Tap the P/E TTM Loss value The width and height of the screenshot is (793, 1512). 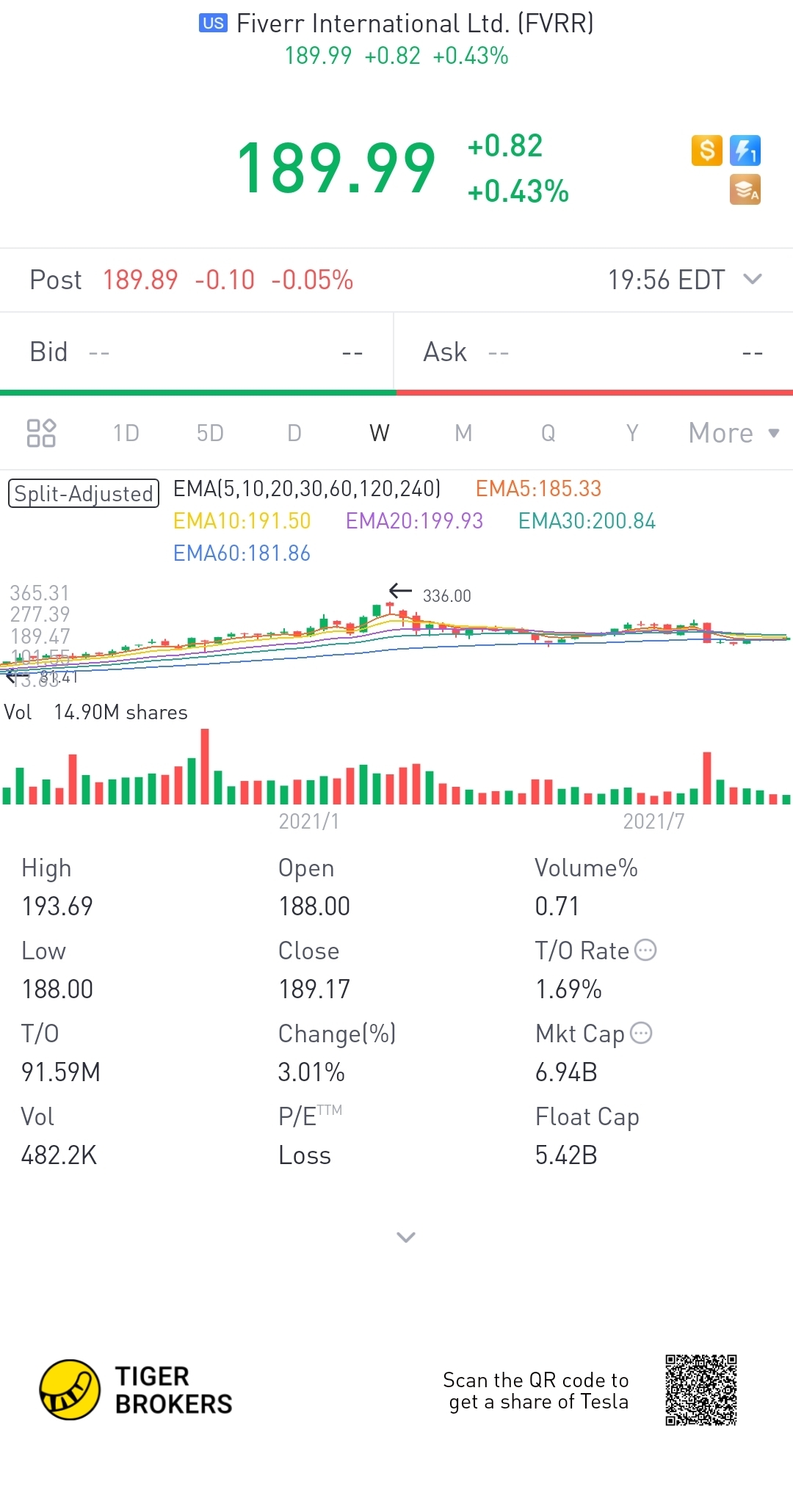(305, 1155)
